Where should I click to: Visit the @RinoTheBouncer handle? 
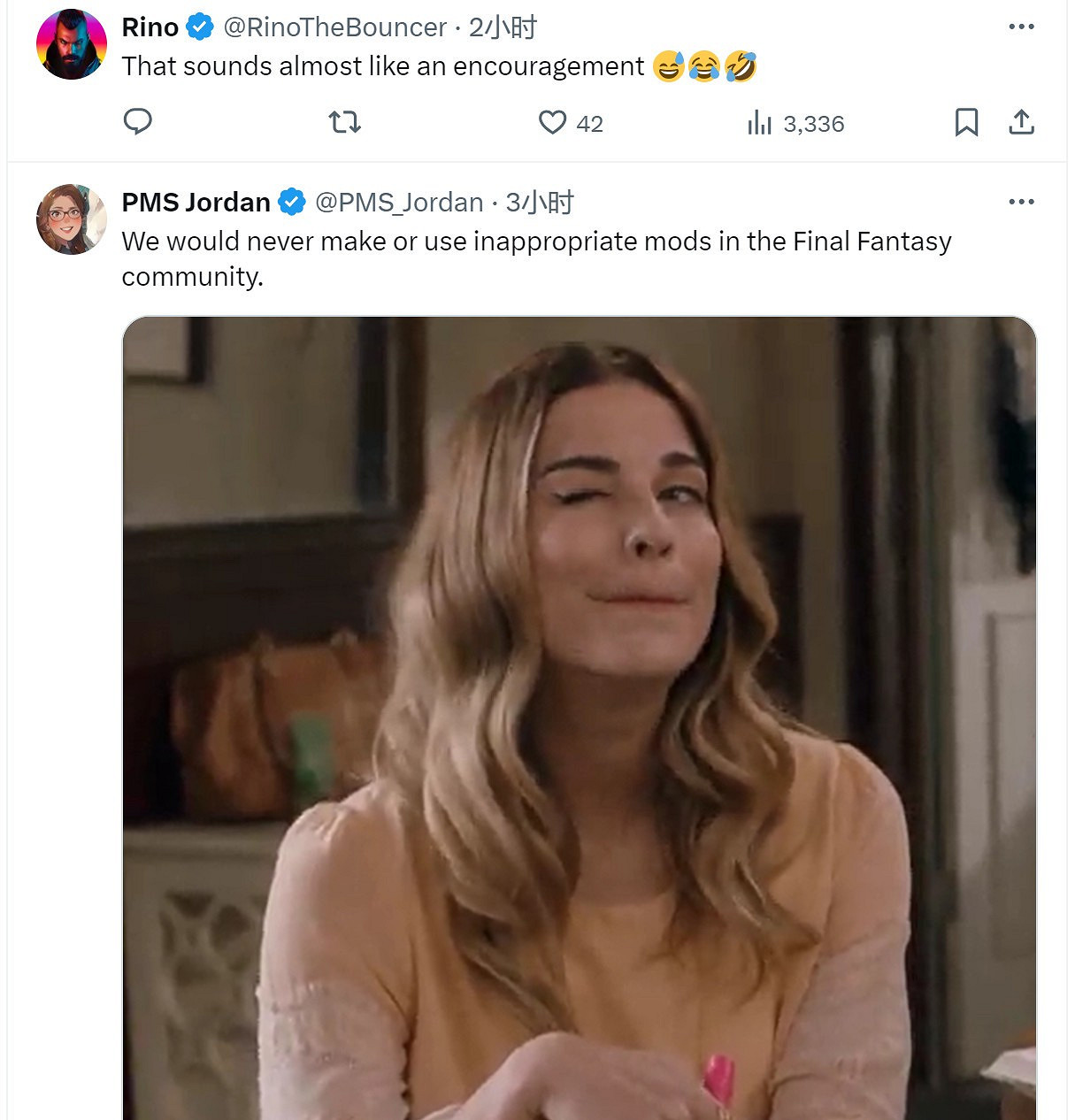[334, 27]
